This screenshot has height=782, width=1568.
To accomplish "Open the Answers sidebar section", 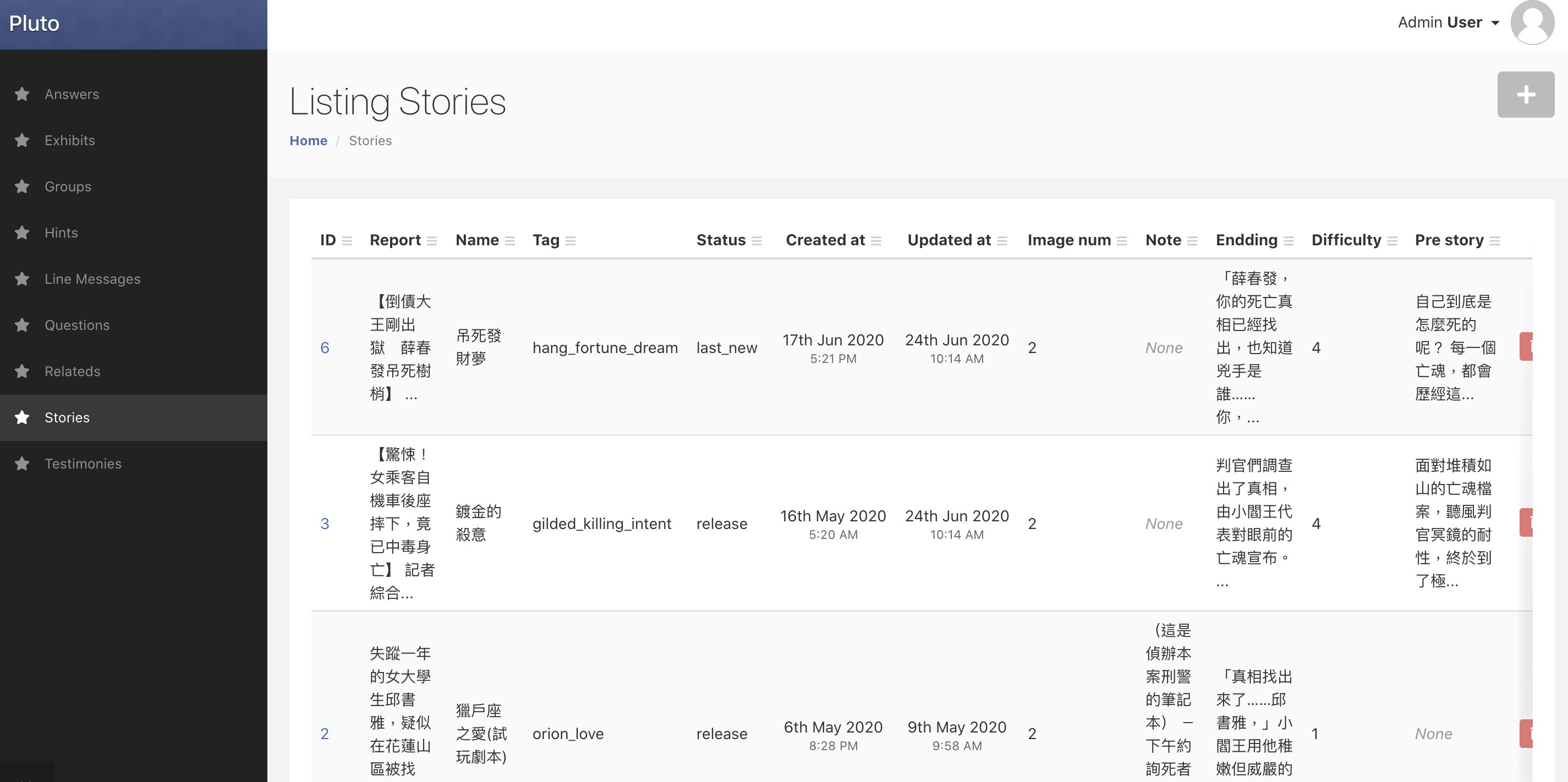I will point(133,95).
